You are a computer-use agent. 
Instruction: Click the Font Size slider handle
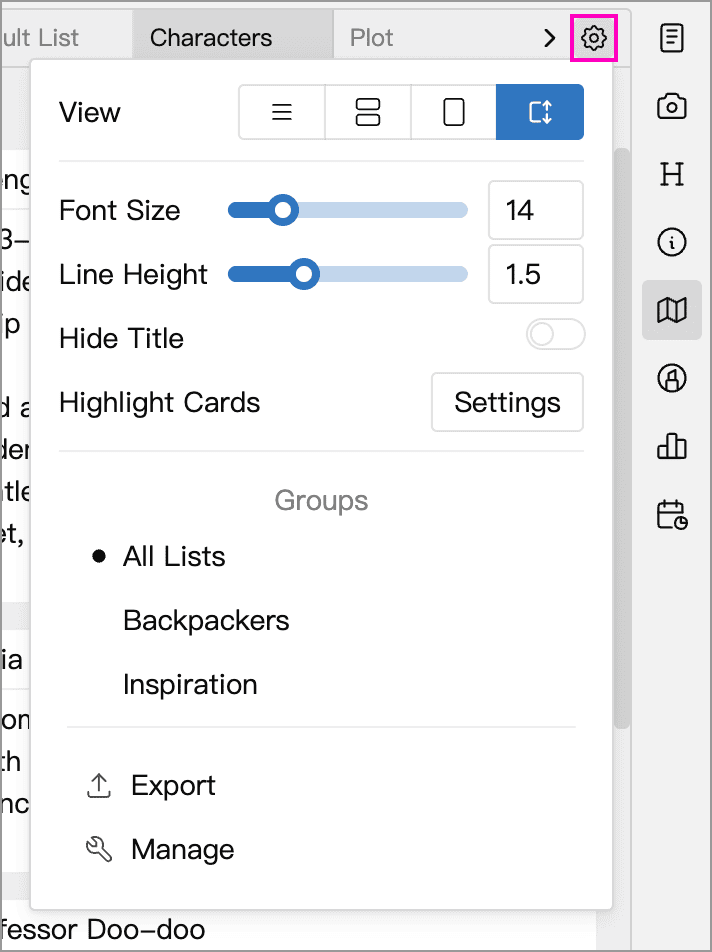coord(282,210)
